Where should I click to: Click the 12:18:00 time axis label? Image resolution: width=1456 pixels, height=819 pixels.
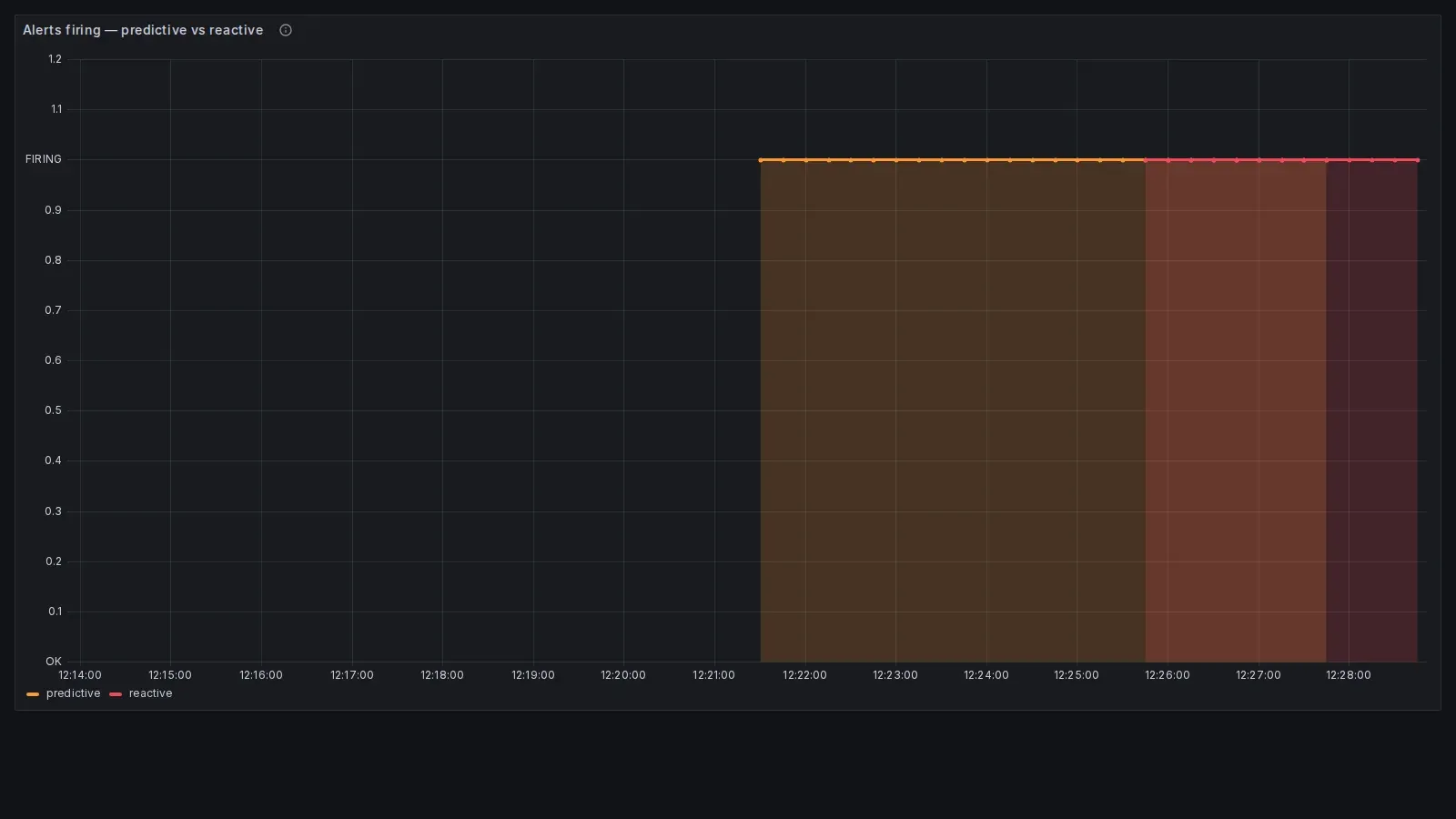442,675
